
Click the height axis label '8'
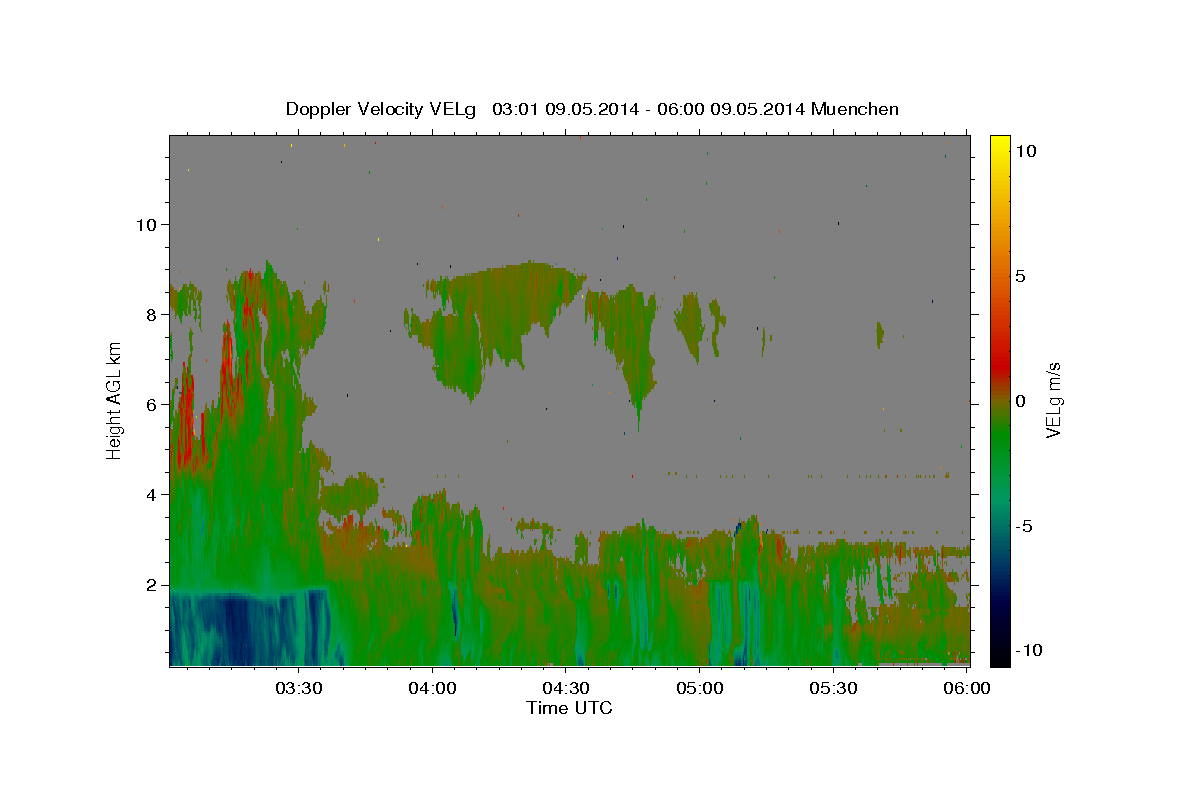click(152, 314)
